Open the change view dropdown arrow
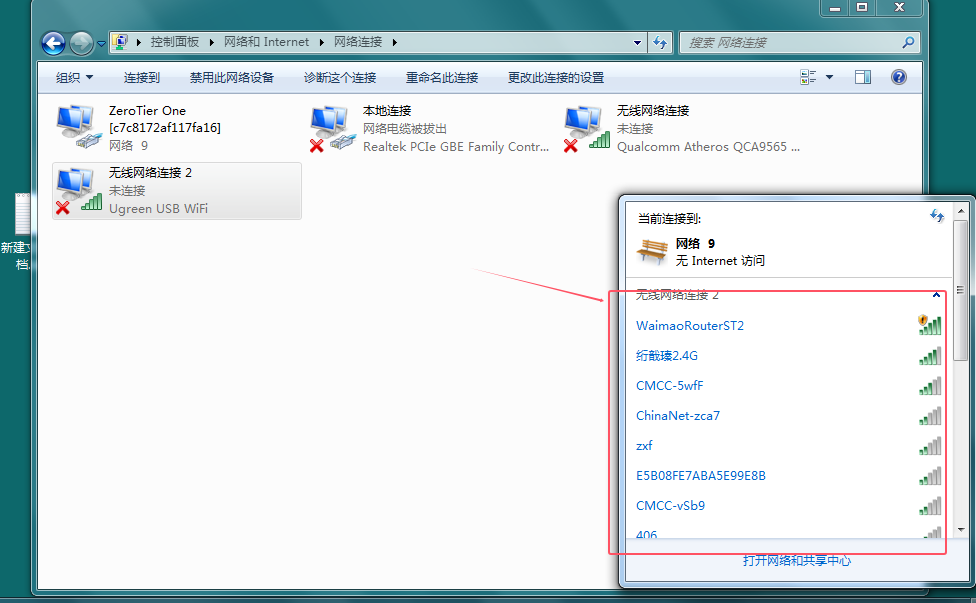 829,77
